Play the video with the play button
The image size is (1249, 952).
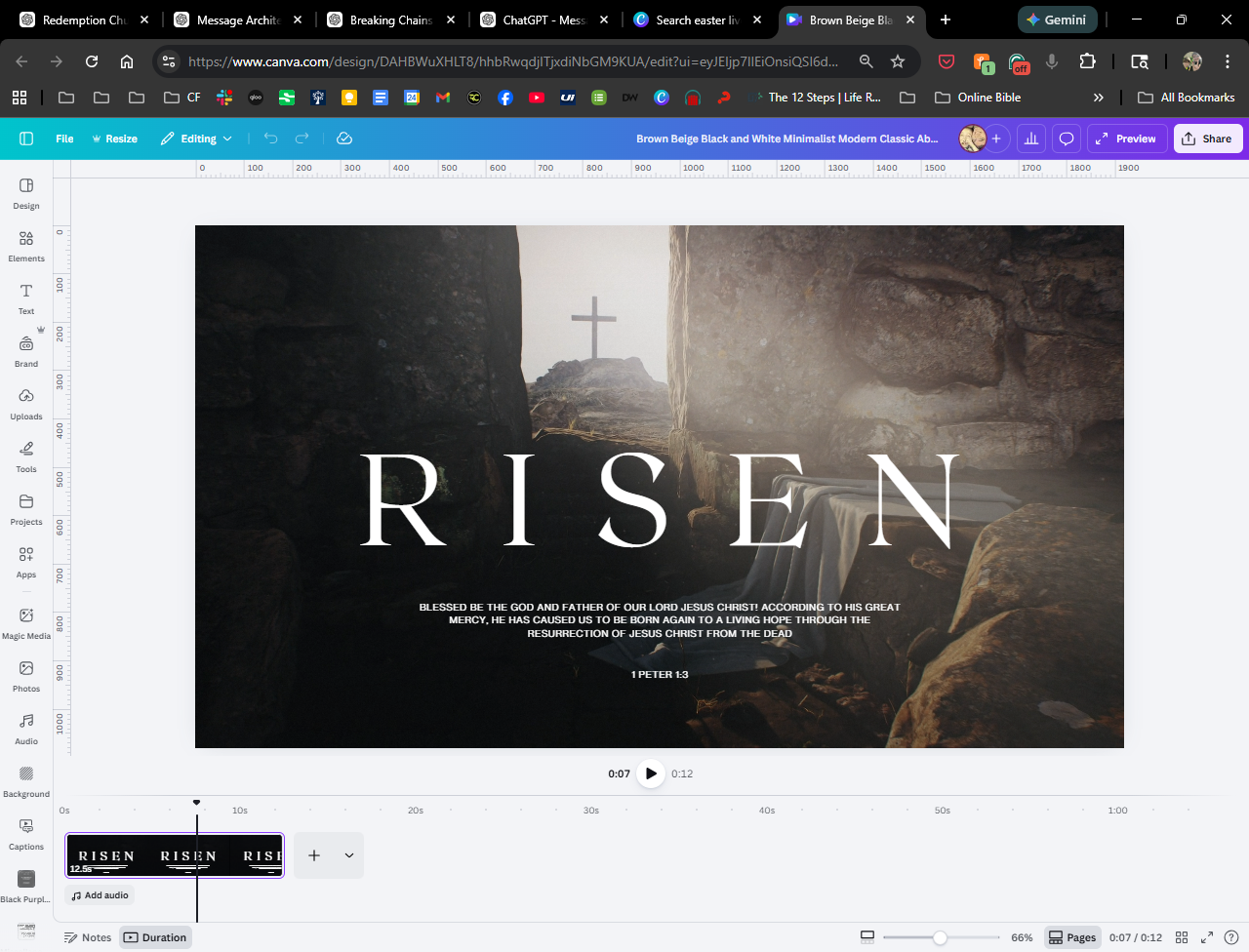click(651, 773)
